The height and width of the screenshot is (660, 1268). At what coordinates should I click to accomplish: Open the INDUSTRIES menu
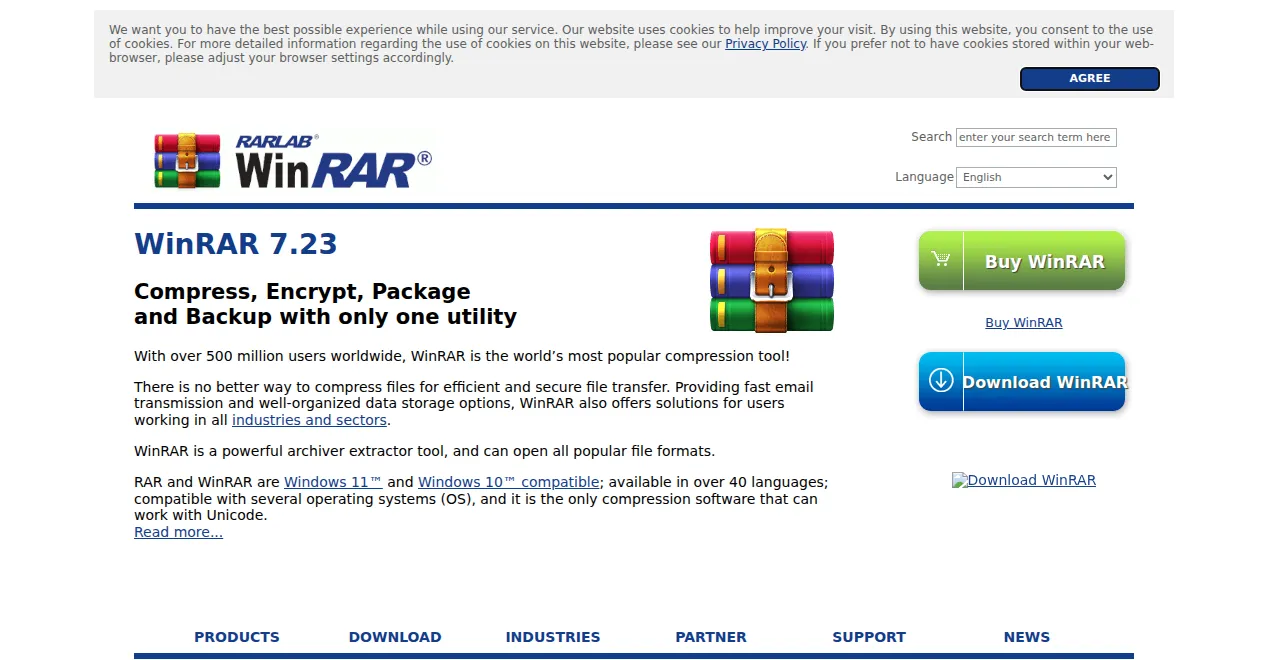point(553,637)
